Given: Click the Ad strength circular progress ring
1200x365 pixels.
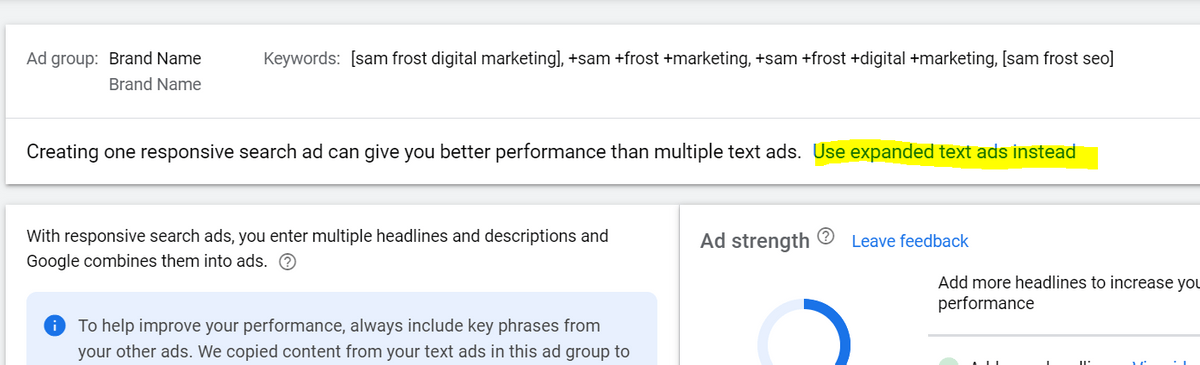Looking at the screenshot, I should click(x=804, y=333).
